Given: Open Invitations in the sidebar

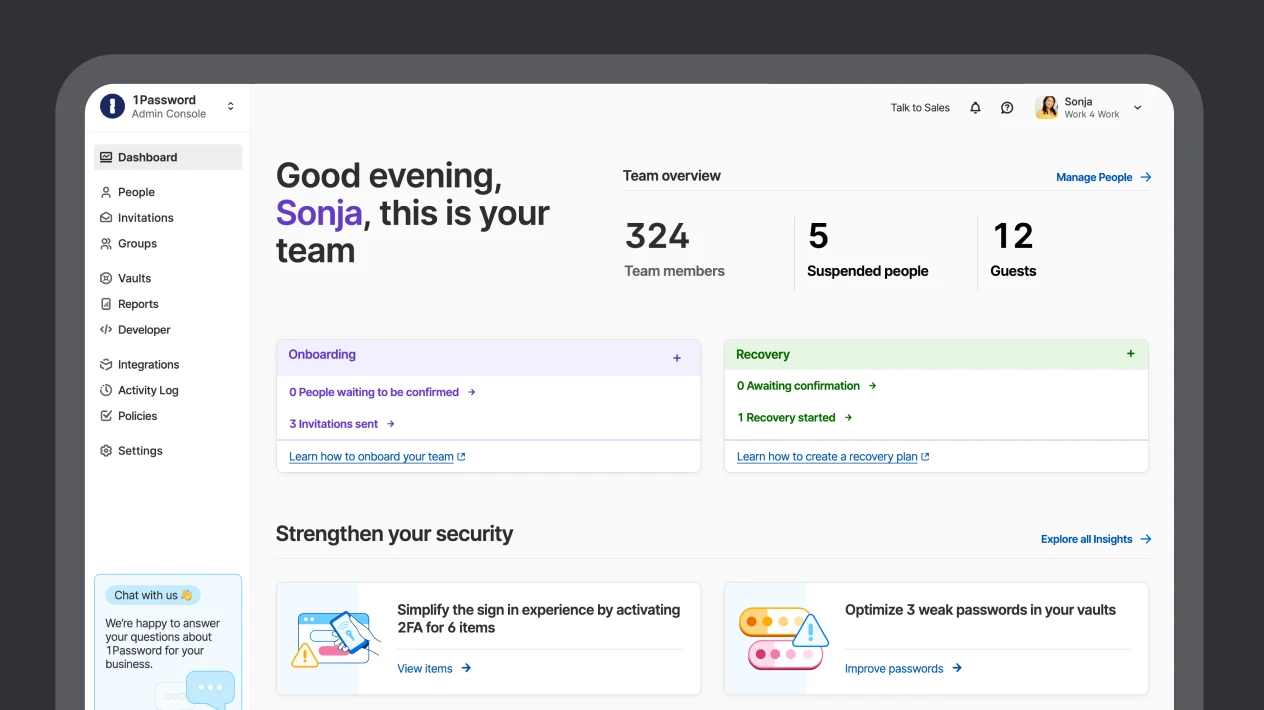Looking at the screenshot, I should [146, 218].
